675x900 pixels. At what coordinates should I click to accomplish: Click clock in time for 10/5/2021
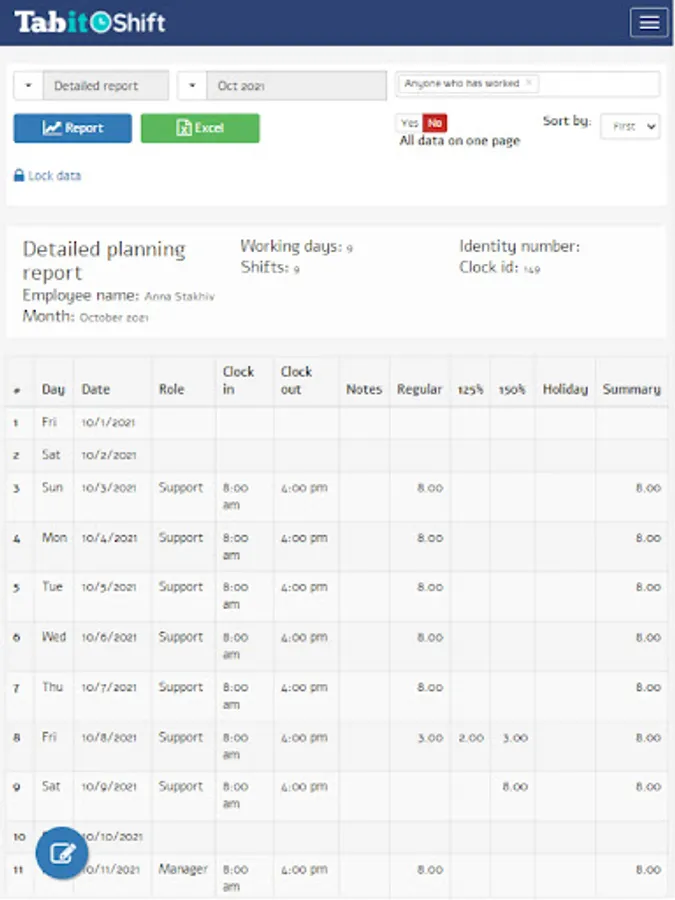tap(235, 595)
